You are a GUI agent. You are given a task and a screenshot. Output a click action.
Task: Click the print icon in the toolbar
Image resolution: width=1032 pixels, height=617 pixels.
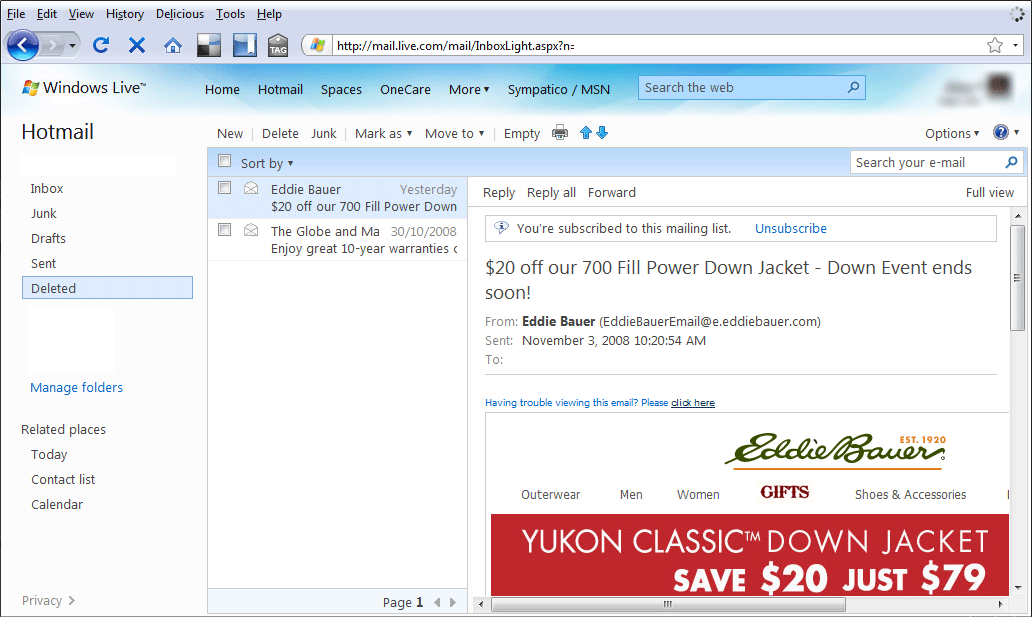coord(560,133)
